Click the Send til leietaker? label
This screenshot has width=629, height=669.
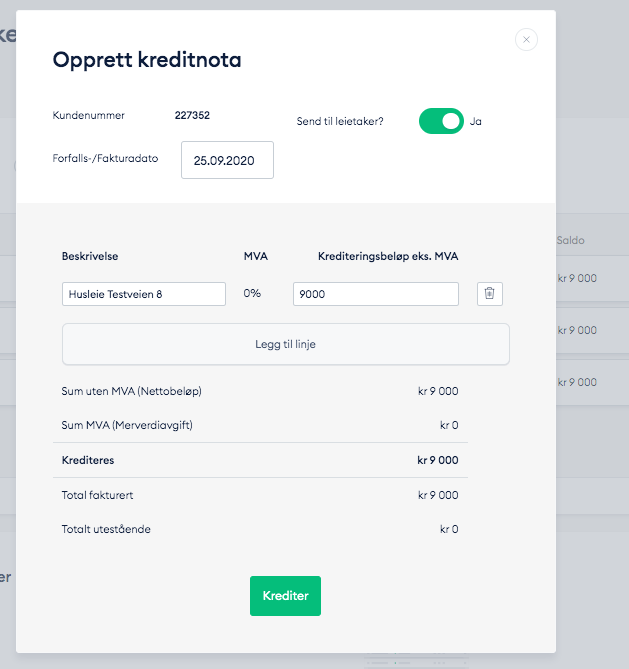[340, 122]
